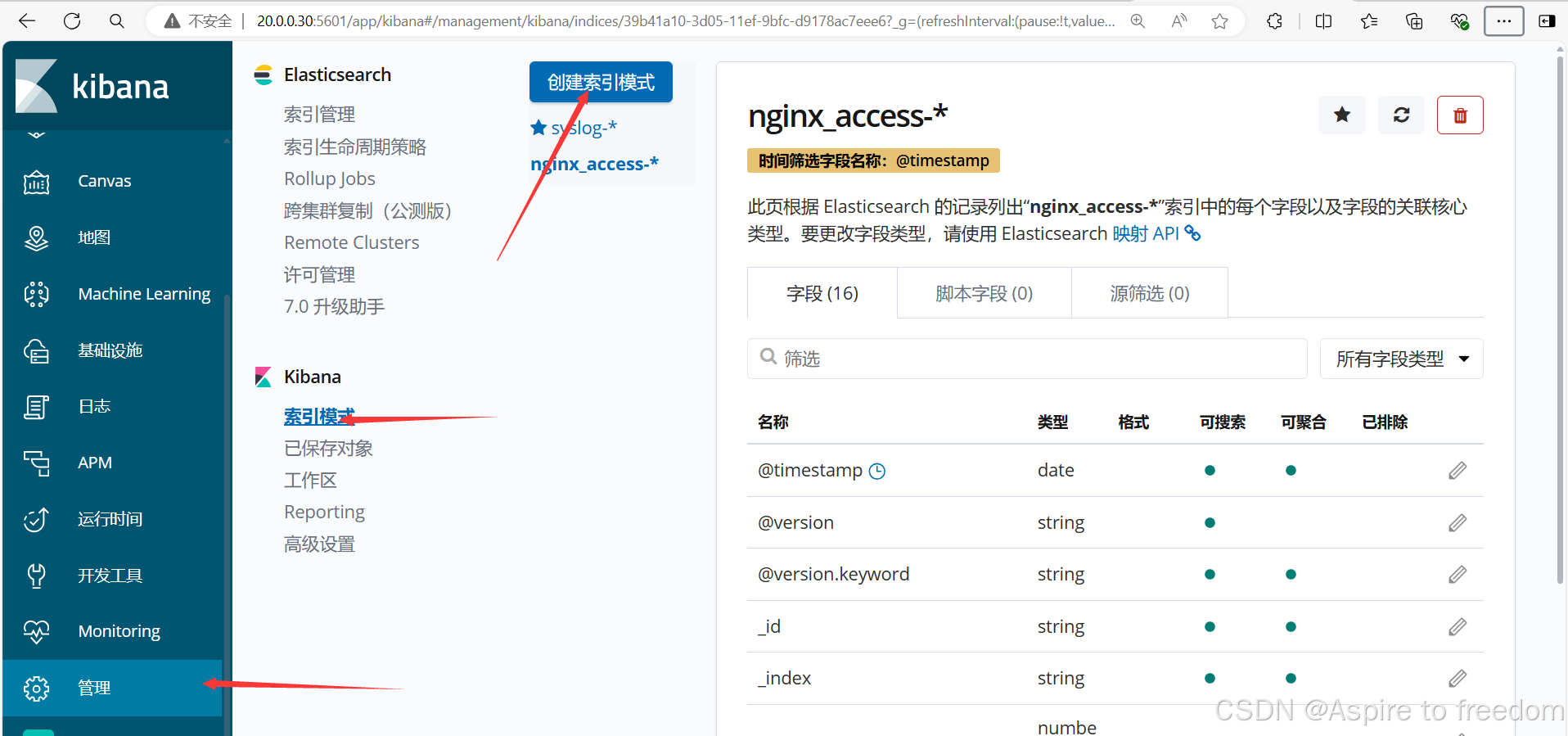Open browser collections icon

pyautogui.click(x=1414, y=21)
